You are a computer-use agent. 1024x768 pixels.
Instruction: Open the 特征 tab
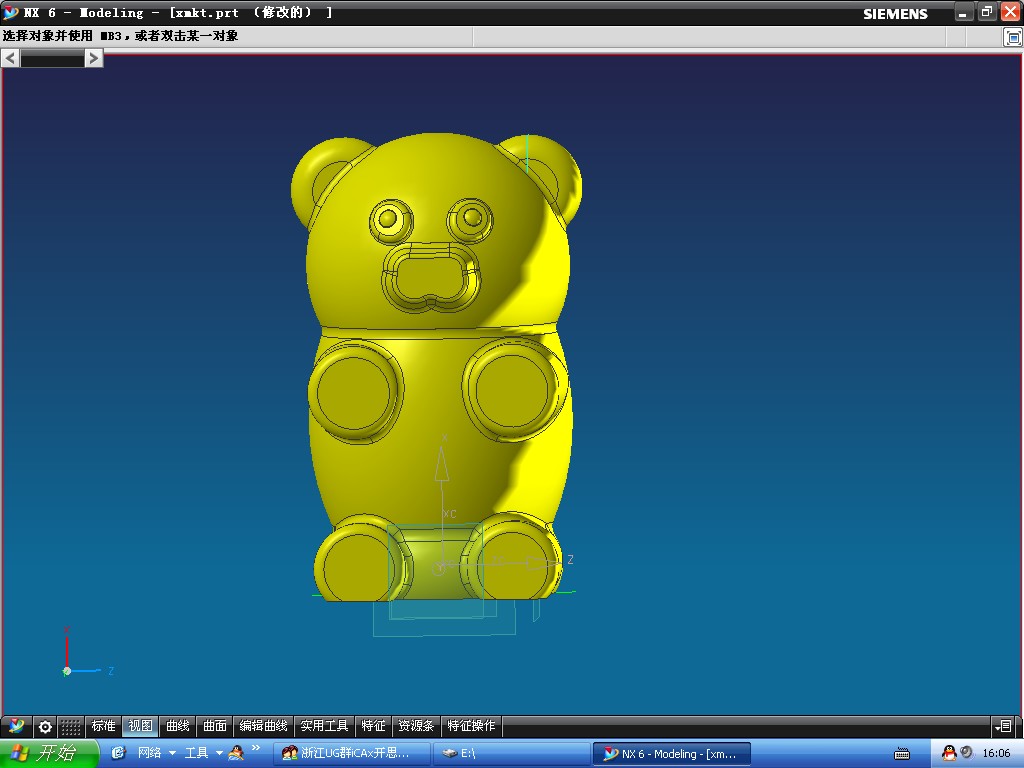(374, 726)
